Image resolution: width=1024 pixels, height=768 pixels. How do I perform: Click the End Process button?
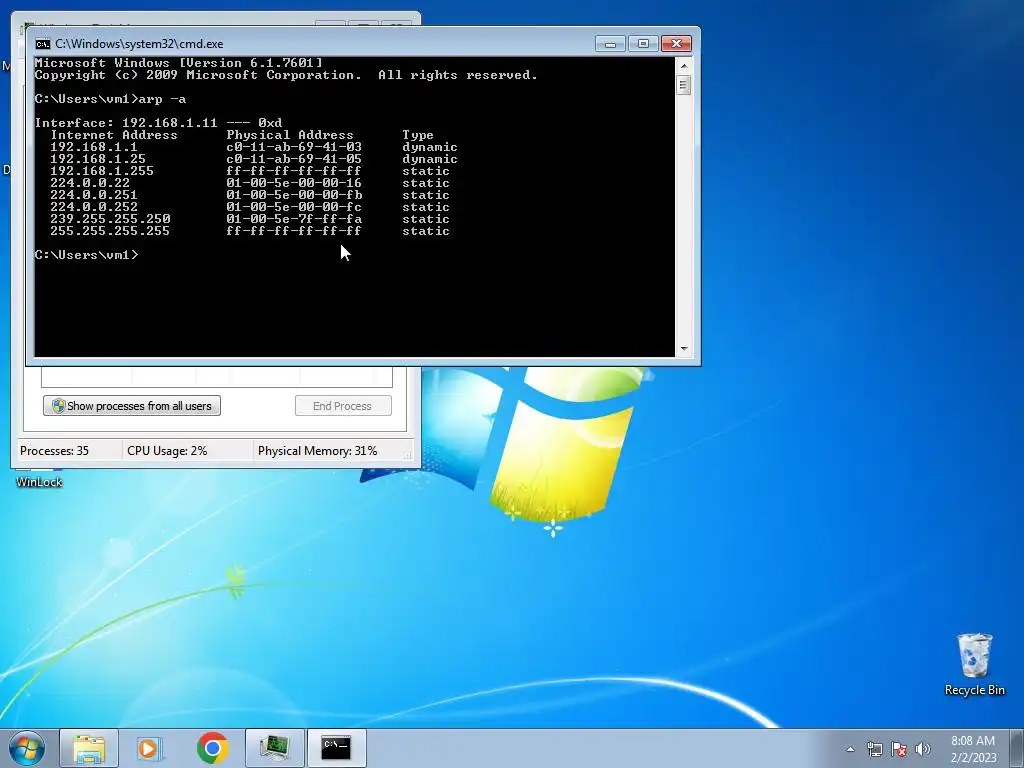point(343,406)
